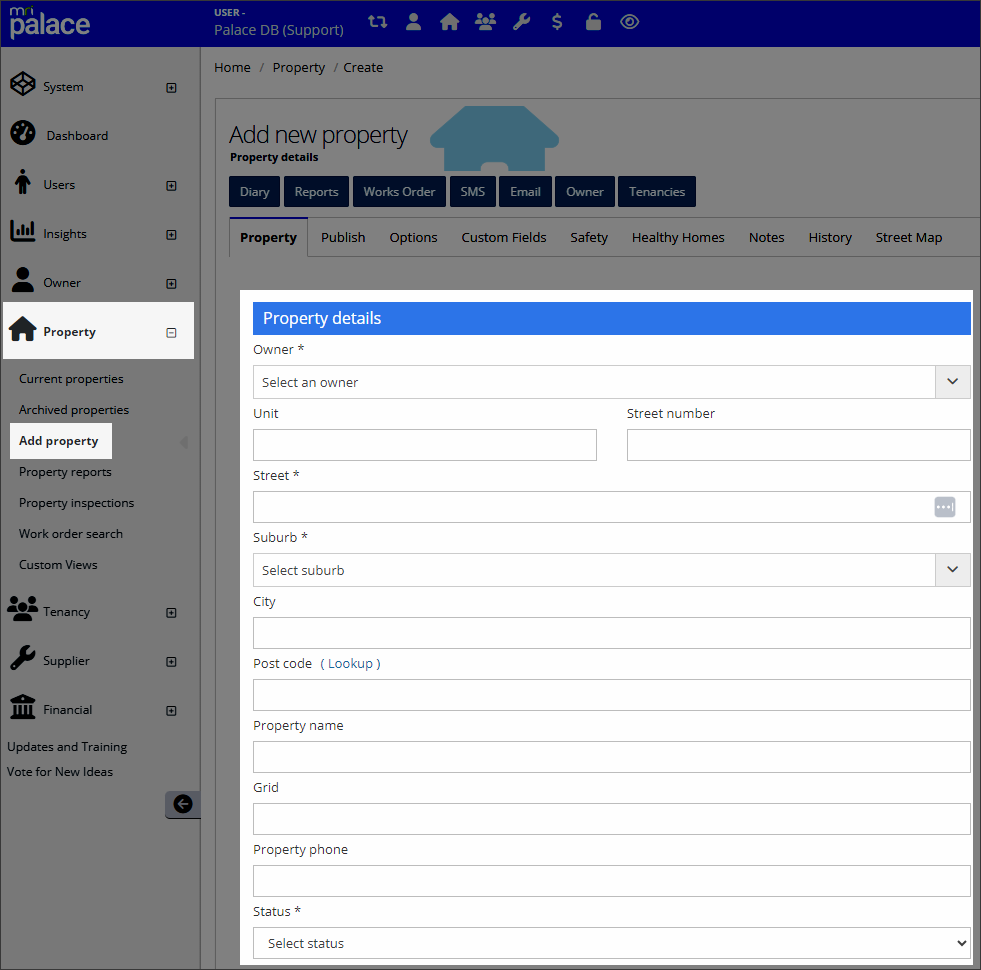Open the Custom Fields tab

pyautogui.click(x=504, y=238)
